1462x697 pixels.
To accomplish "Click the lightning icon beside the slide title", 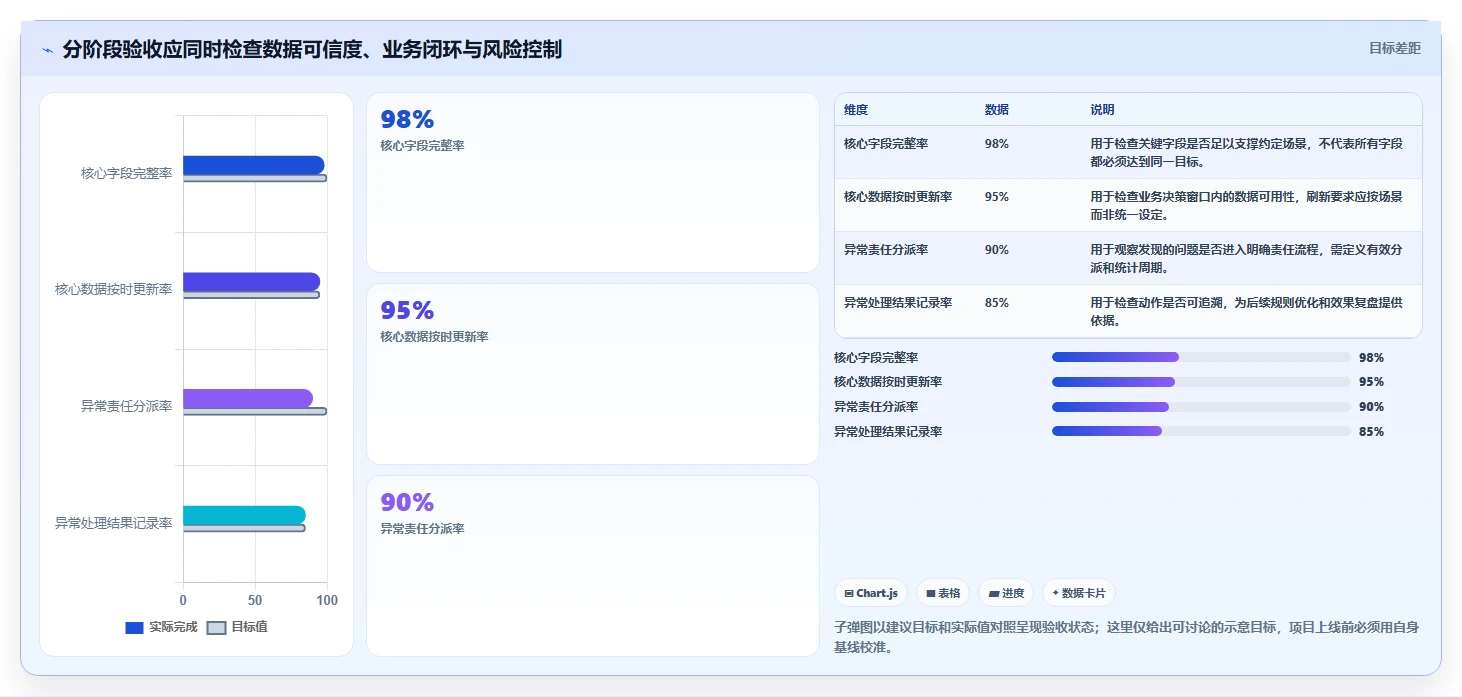I will [47, 50].
